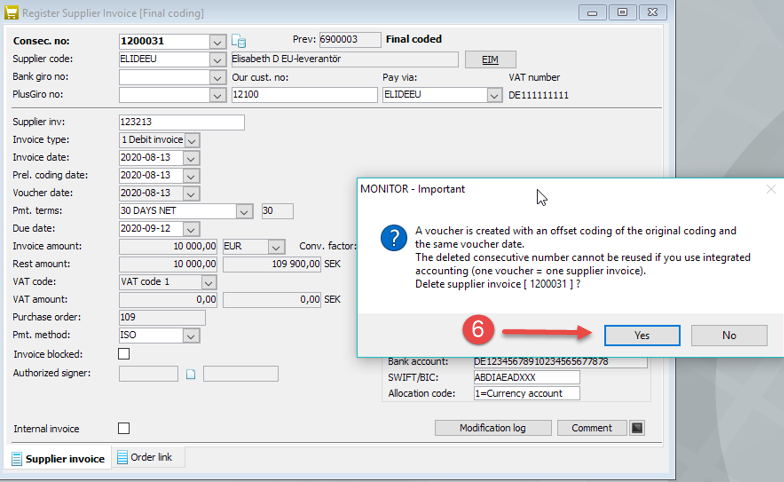Click the shopping cart icon in the title bar

pyautogui.click(x=11, y=12)
